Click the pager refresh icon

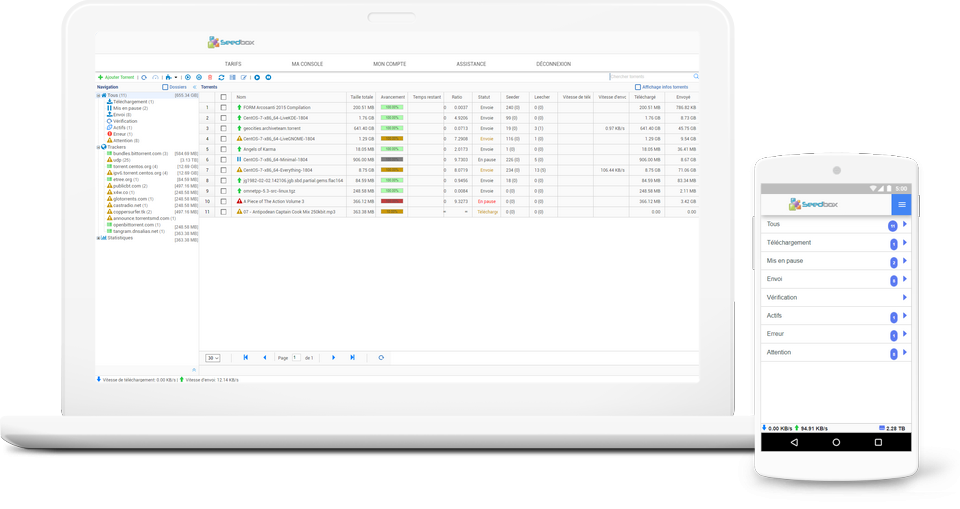click(x=381, y=358)
